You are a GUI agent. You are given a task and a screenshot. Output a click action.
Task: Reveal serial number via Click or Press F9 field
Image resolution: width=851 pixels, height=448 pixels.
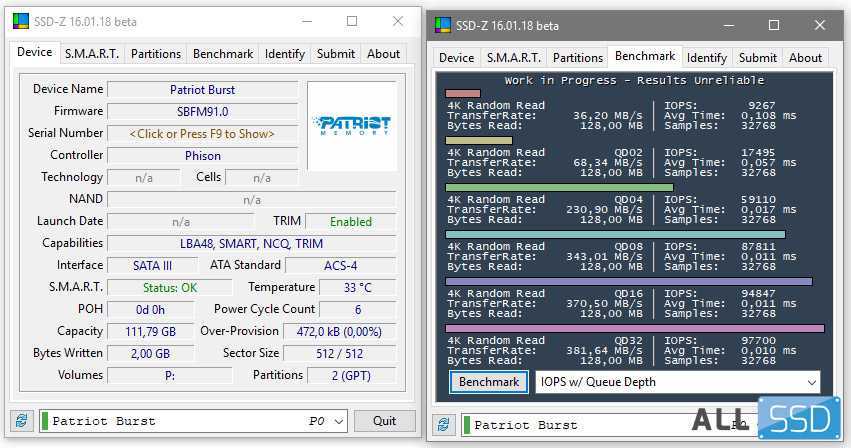(202, 134)
